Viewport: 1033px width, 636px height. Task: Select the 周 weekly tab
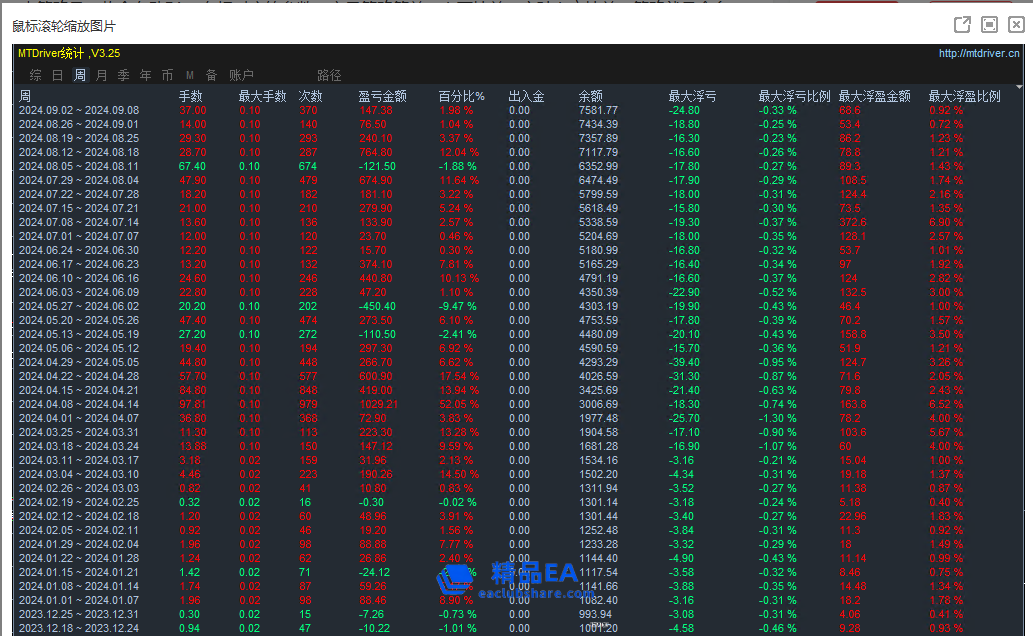click(x=79, y=75)
